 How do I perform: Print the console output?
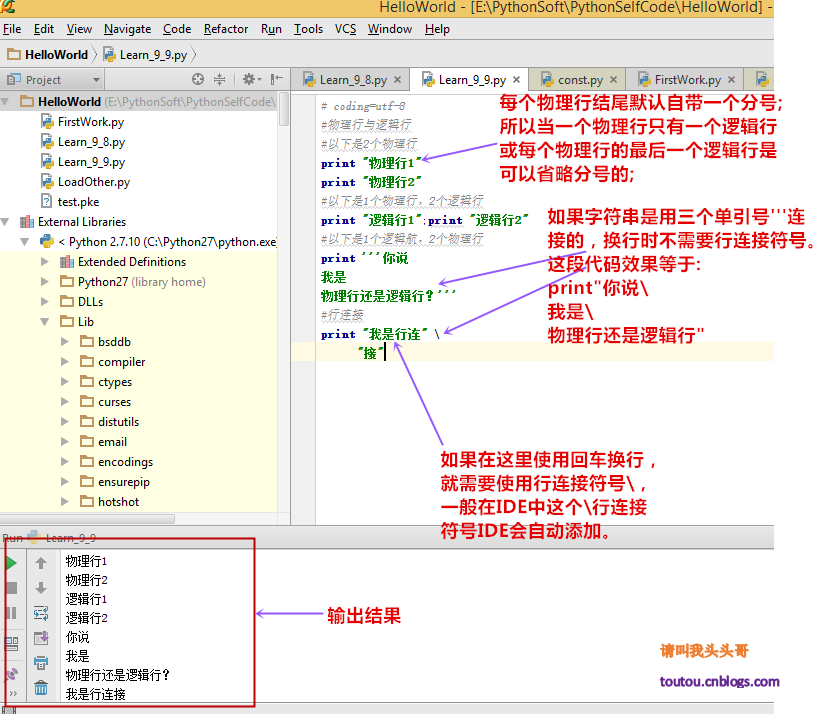click(x=41, y=663)
